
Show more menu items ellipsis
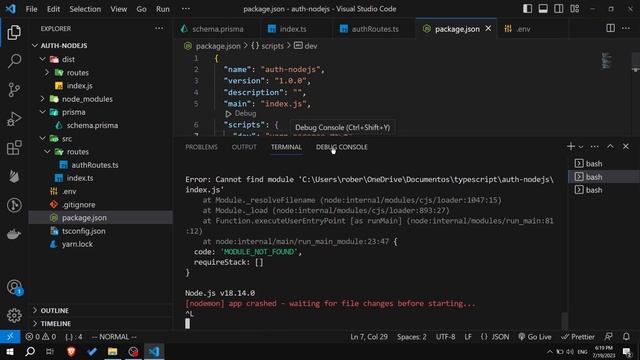[x=186, y=9]
